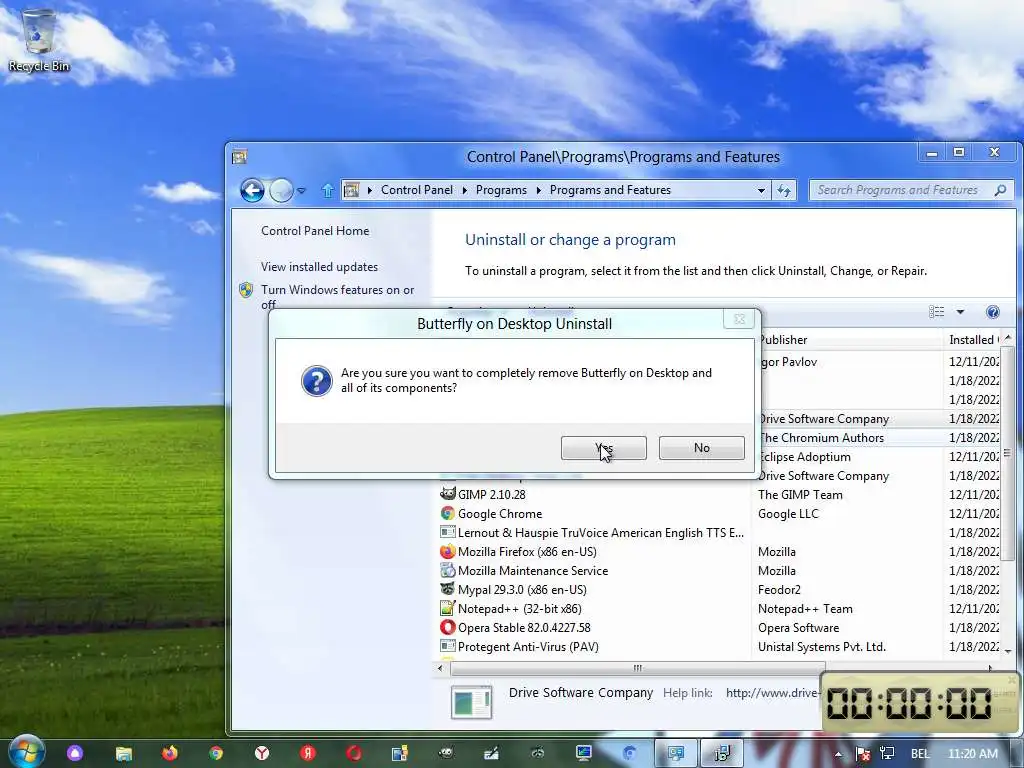This screenshot has width=1024, height=768.
Task: Open the help link in details pane
Action: click(772, 693)
